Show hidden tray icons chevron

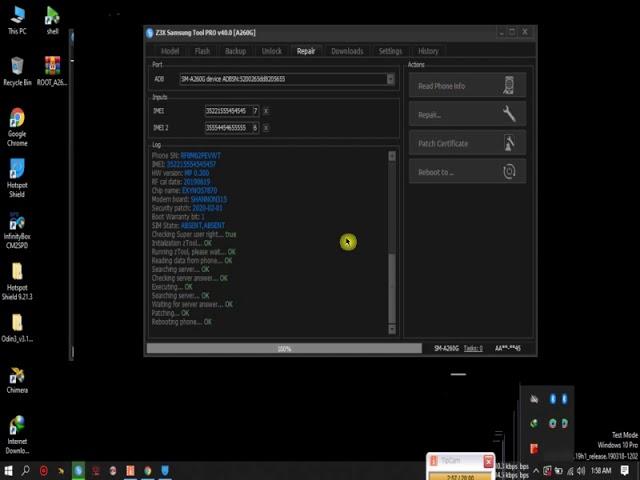pos(536,471)
